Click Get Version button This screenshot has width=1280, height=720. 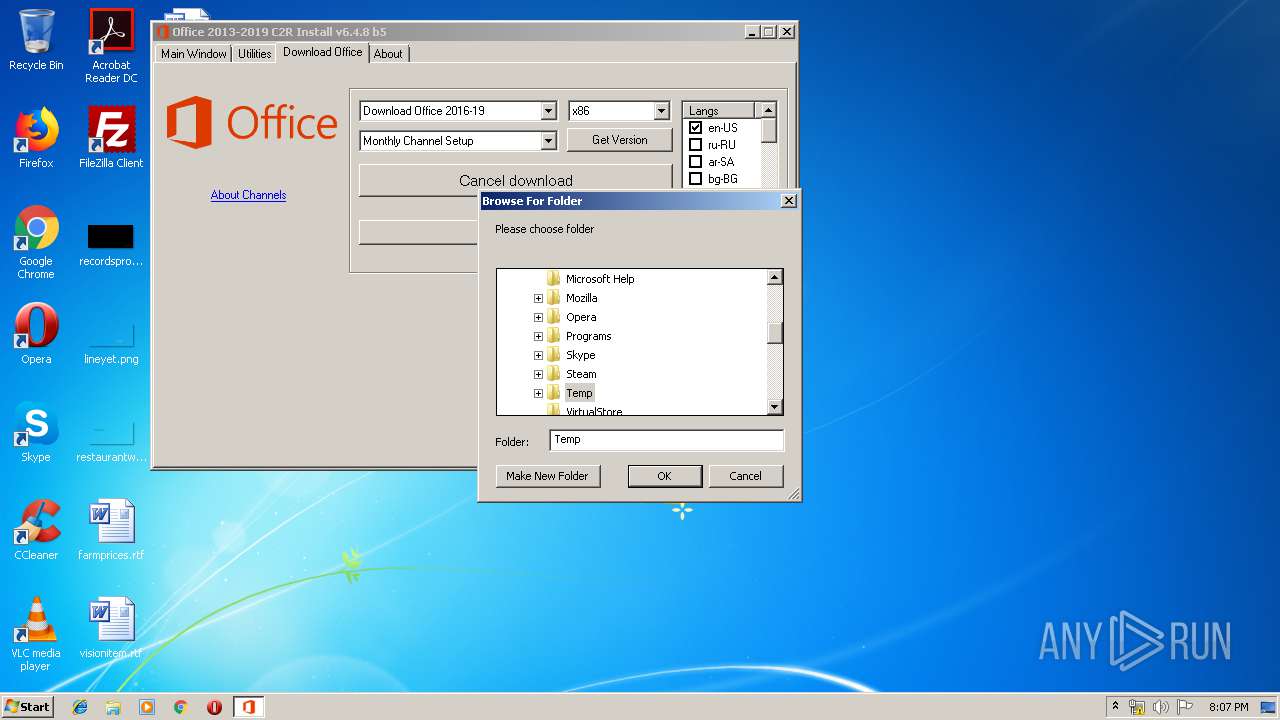(619, 140)
